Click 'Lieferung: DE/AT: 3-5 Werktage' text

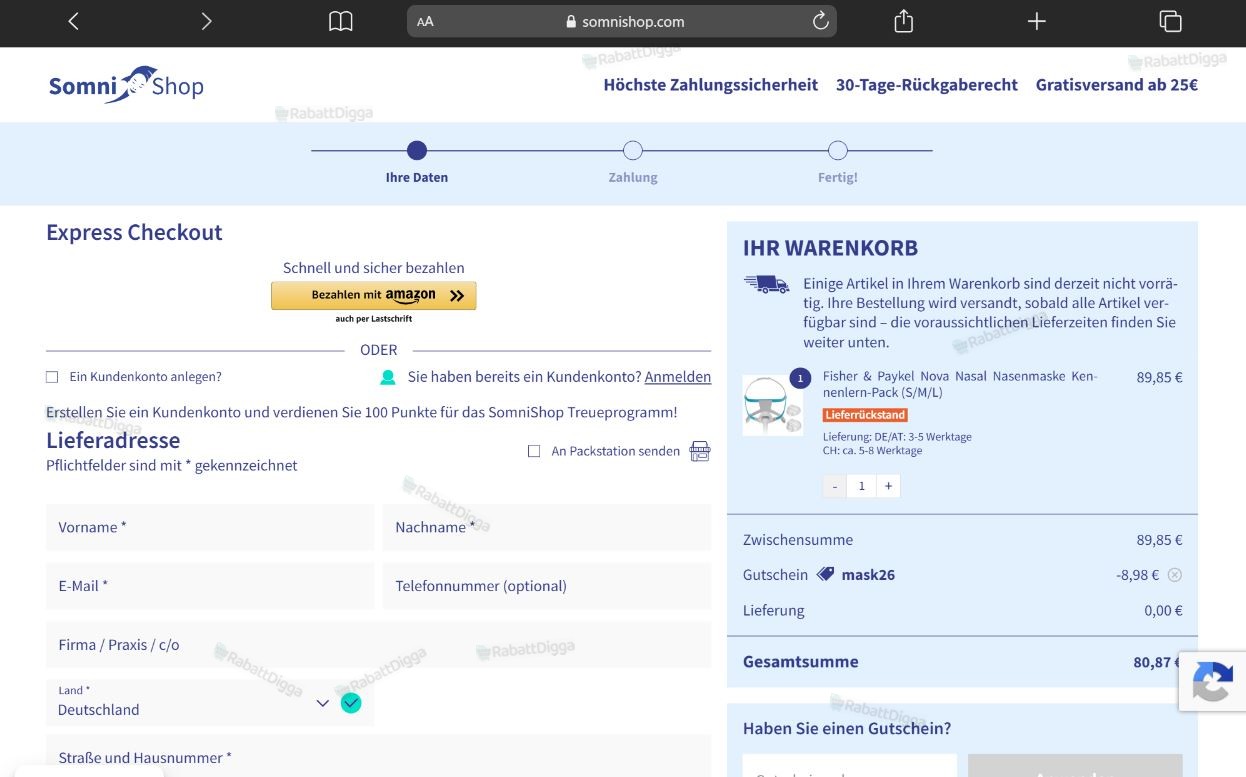897,437
